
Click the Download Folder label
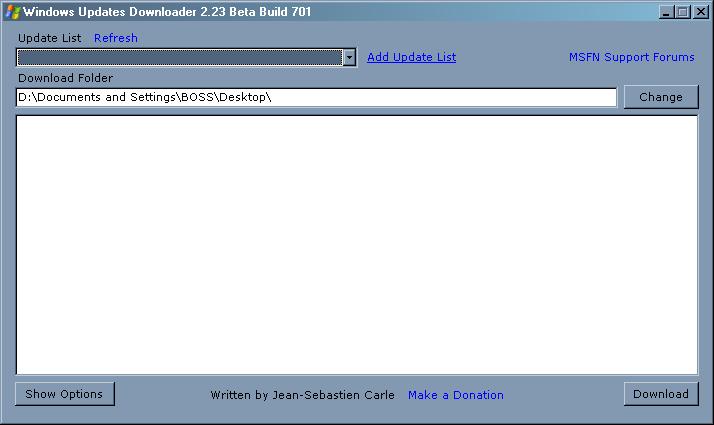65,78
